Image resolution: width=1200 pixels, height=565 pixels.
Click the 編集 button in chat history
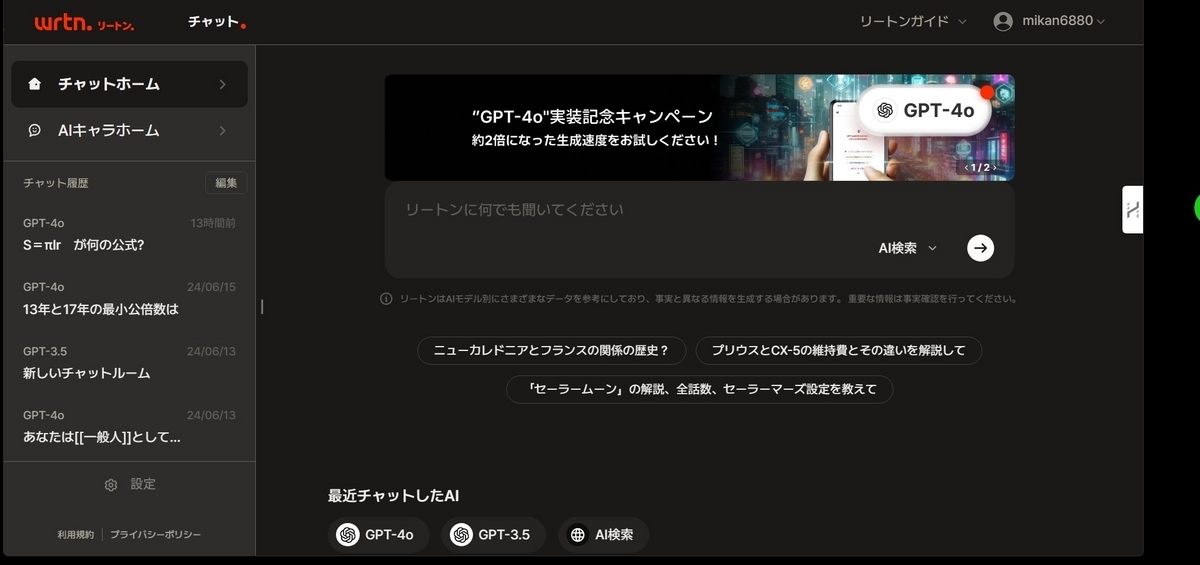tap(226, 183)
